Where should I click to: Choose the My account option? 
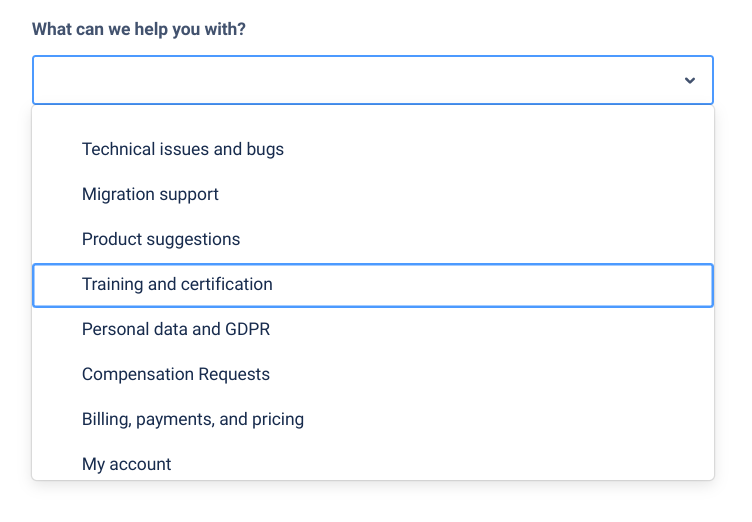(x=127, y=464)
